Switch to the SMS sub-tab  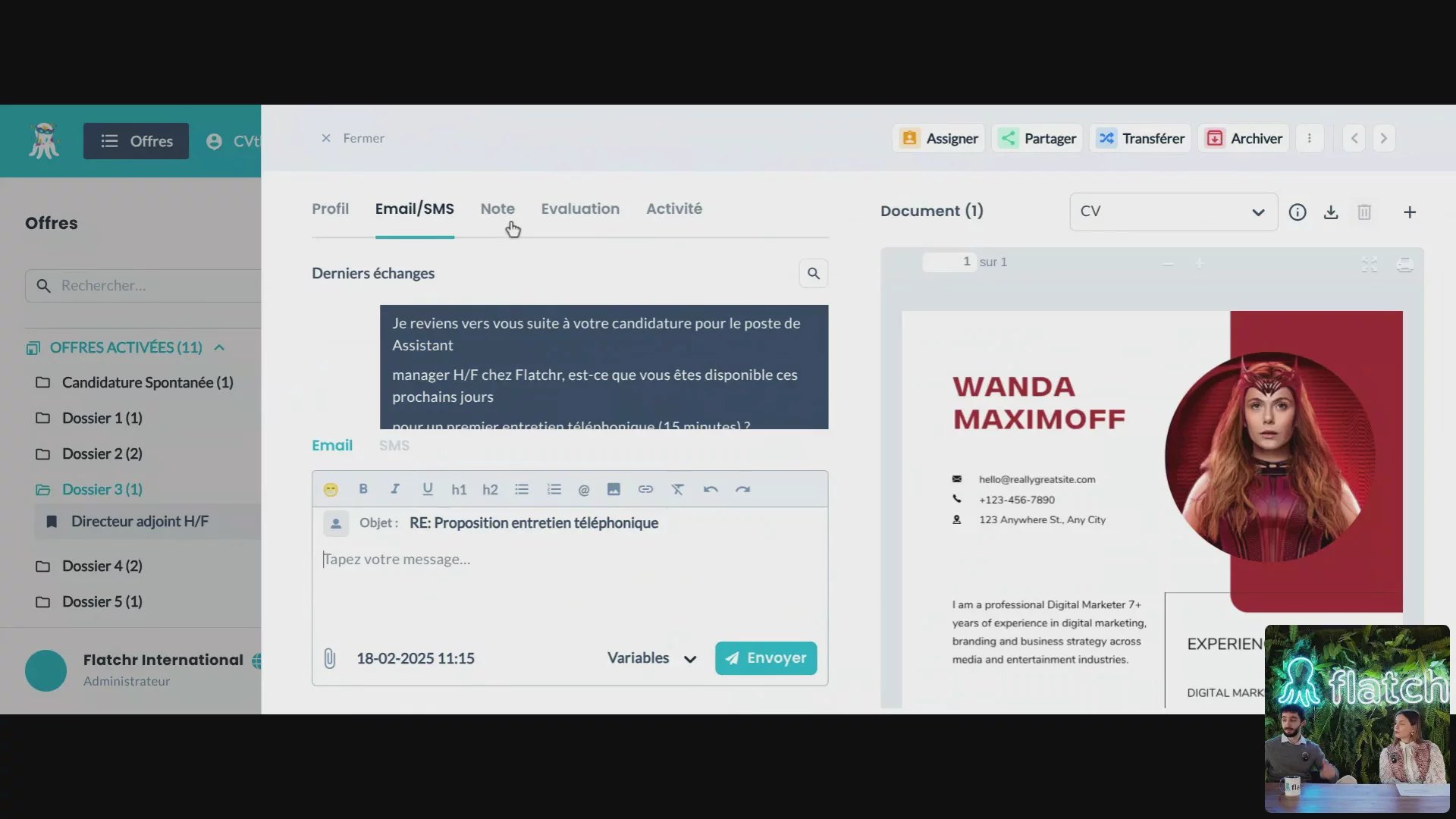(394, 446)
